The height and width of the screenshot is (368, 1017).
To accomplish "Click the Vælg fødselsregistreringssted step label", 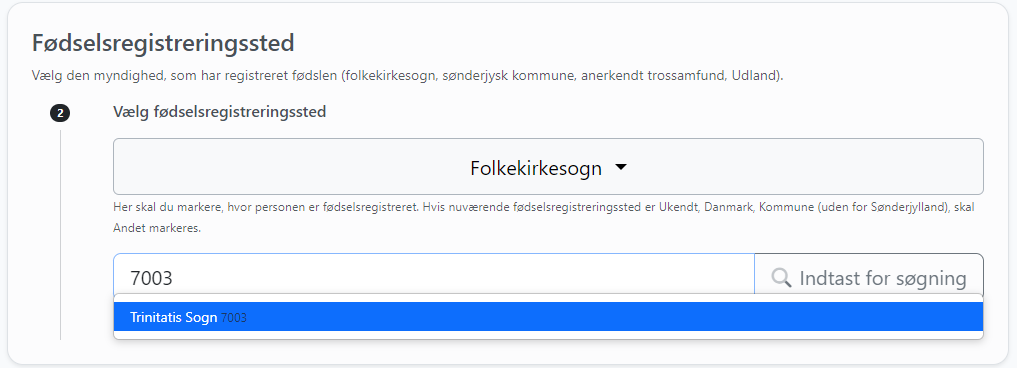I will 219,112.
